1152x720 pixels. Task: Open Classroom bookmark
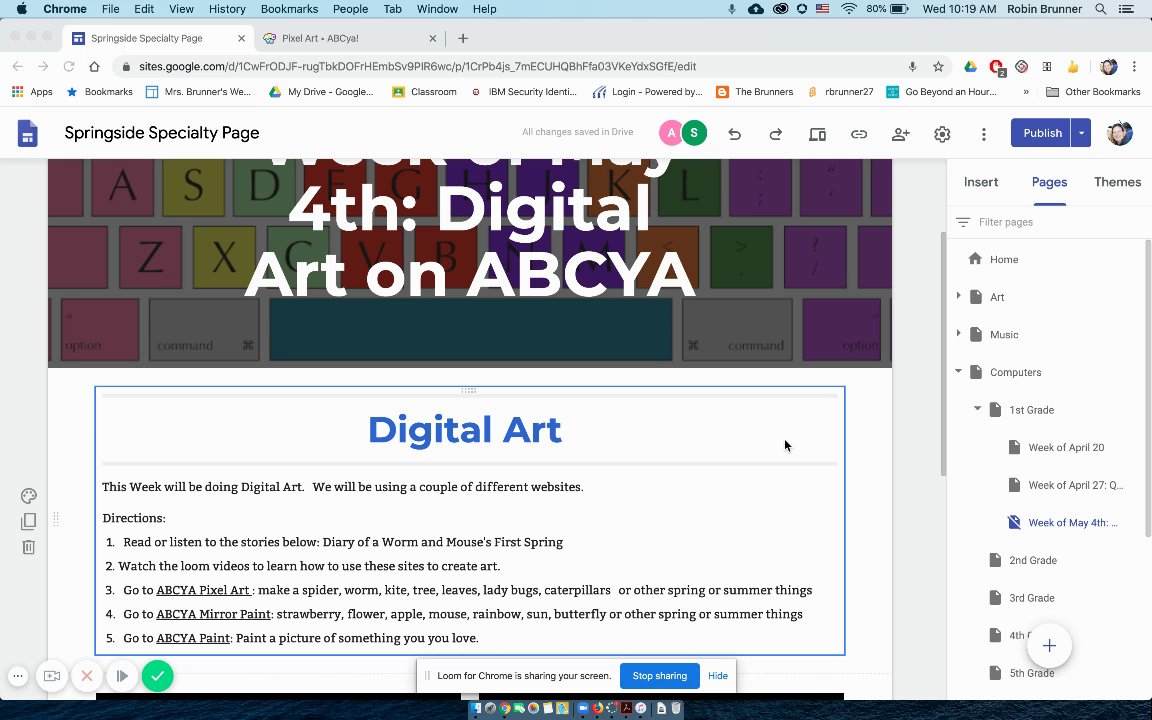[425, 92]
